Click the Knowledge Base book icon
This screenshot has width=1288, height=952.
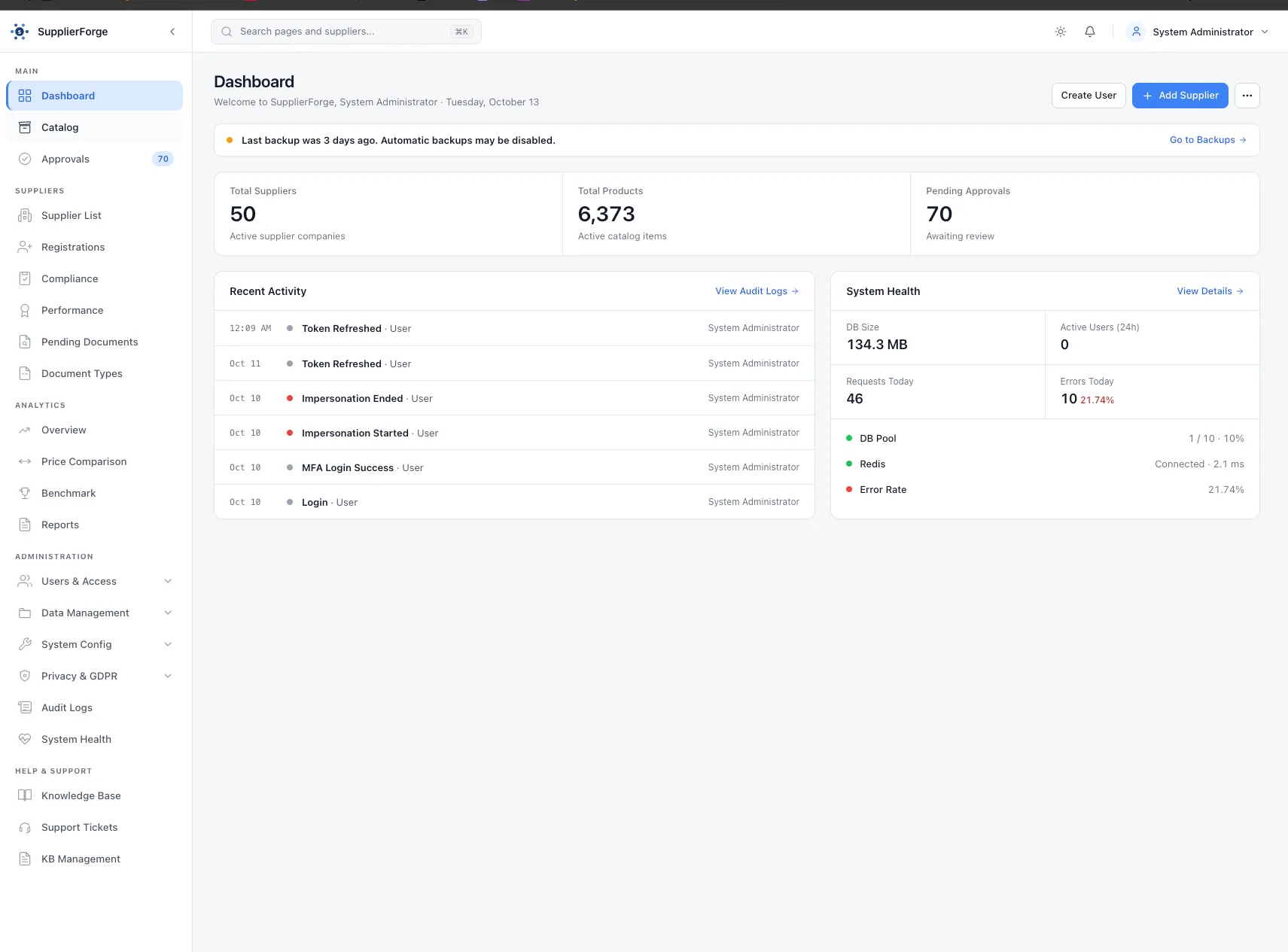(25, 795)
